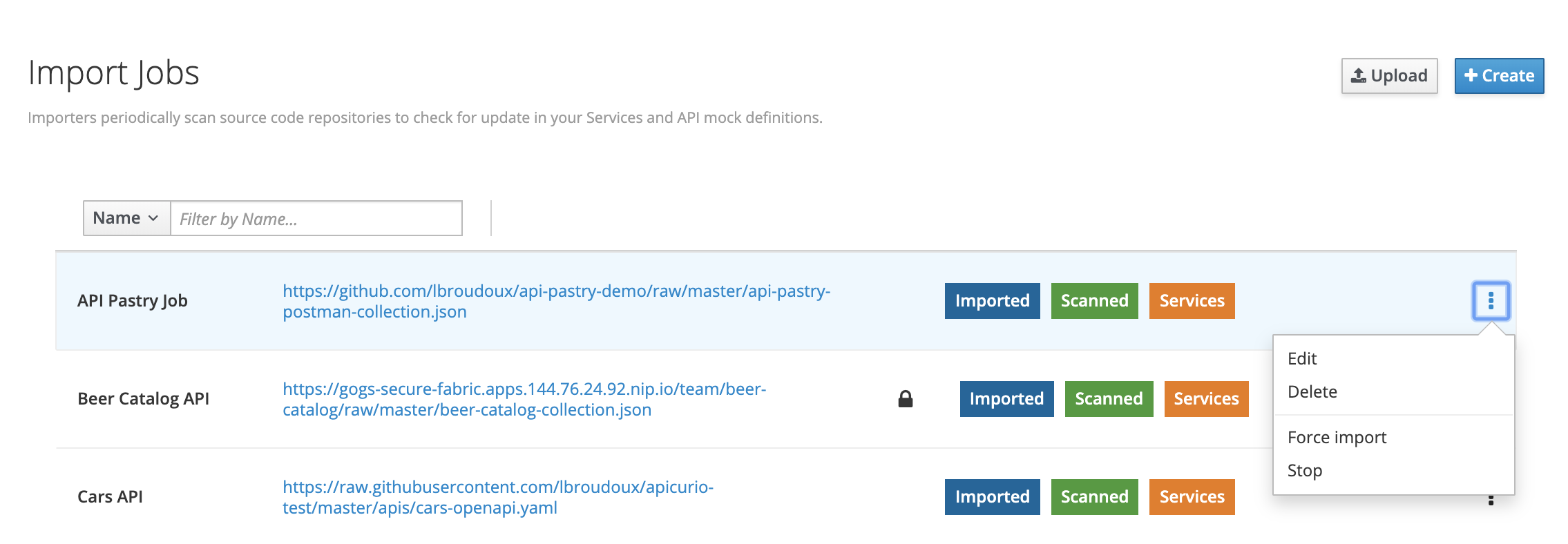This screenshot has width=1568, height=544.
Task: Click the Scanned label on Beer Catalog API
Action: tap(1109, 399)
